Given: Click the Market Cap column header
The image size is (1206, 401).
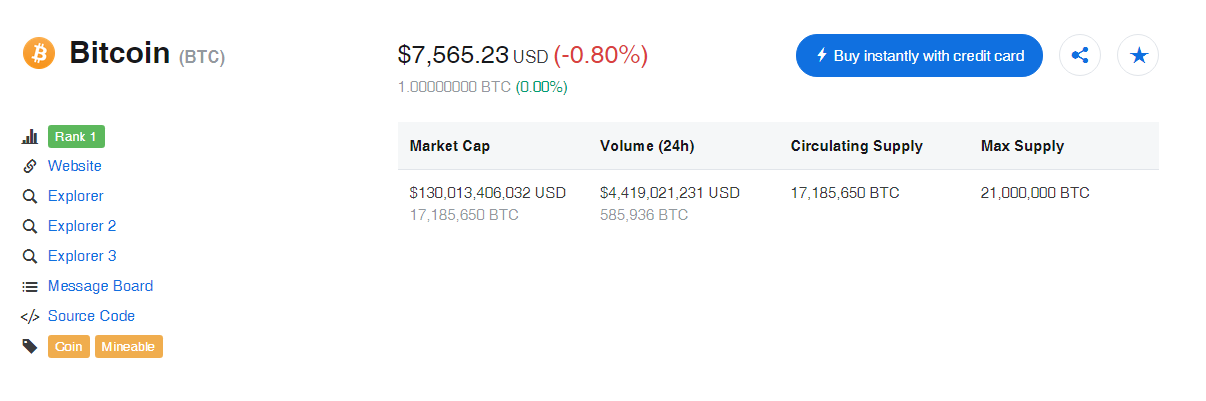Looking at the screenshot, I should [450, 146].
